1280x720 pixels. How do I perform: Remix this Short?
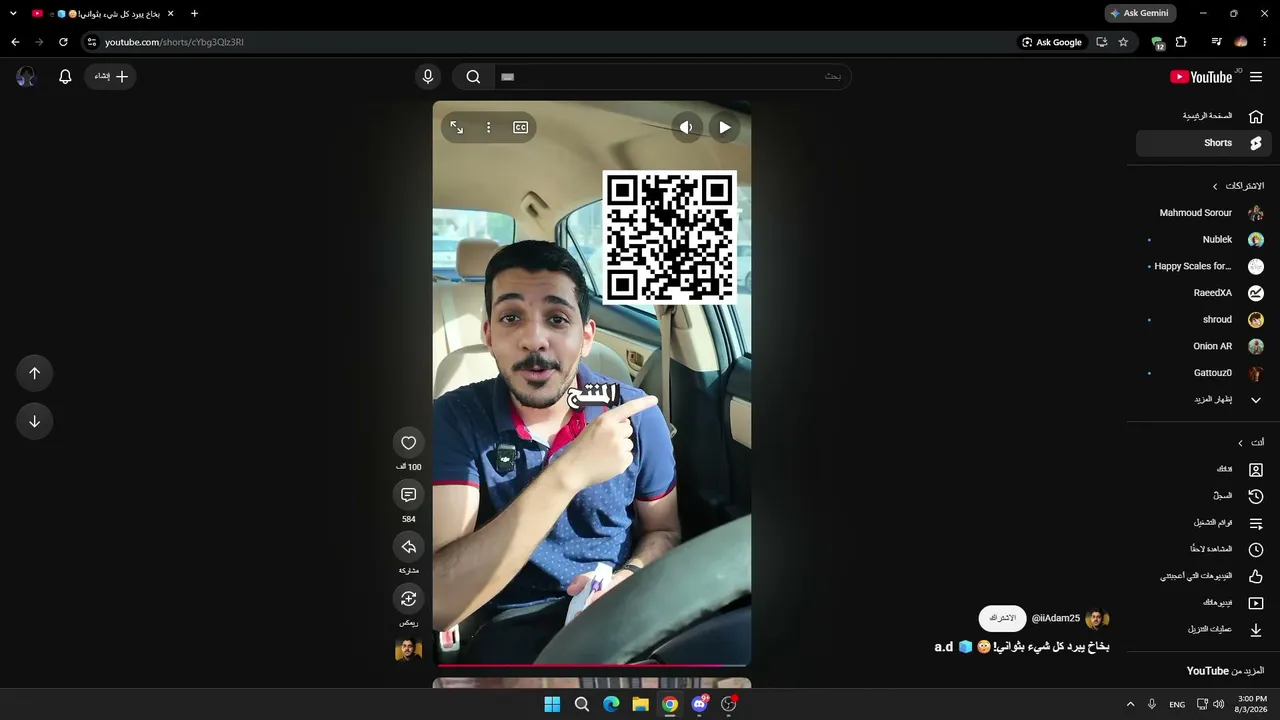(x=408, y=599)
